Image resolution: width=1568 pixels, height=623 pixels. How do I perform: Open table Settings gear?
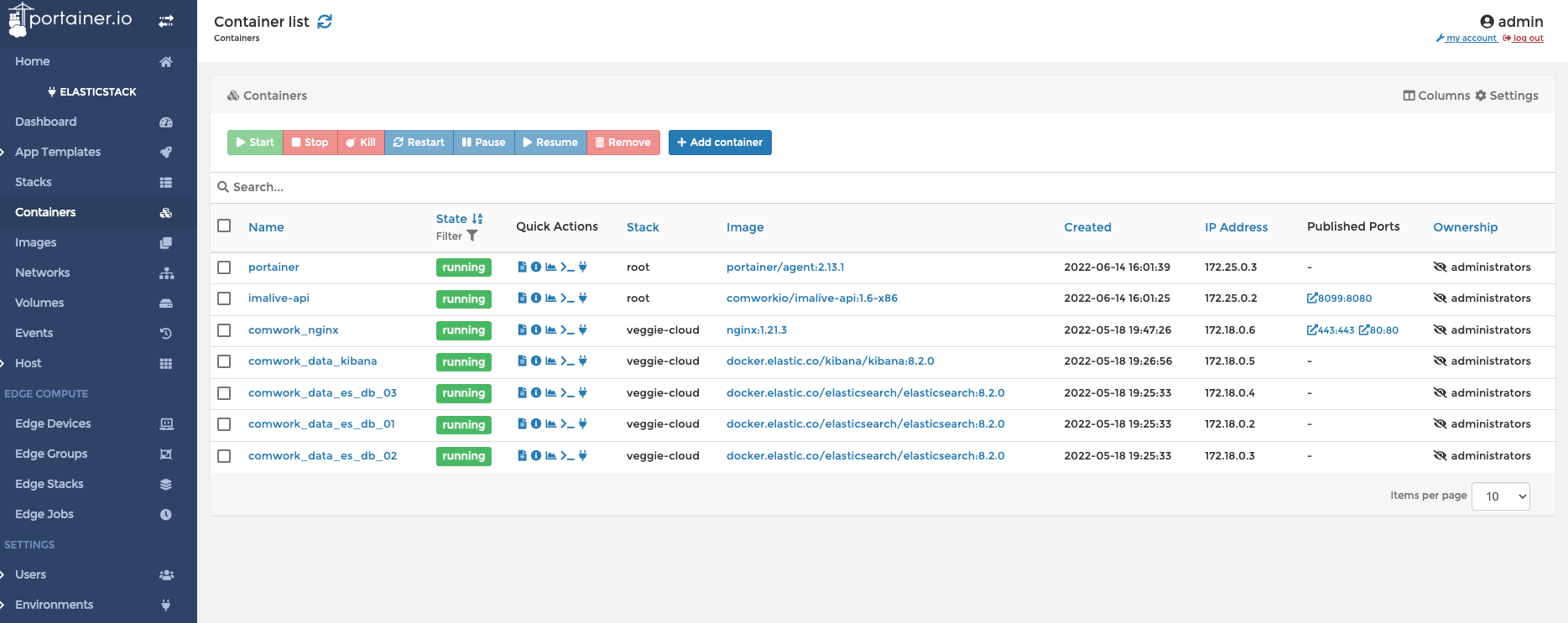(x=1507, y=96)
